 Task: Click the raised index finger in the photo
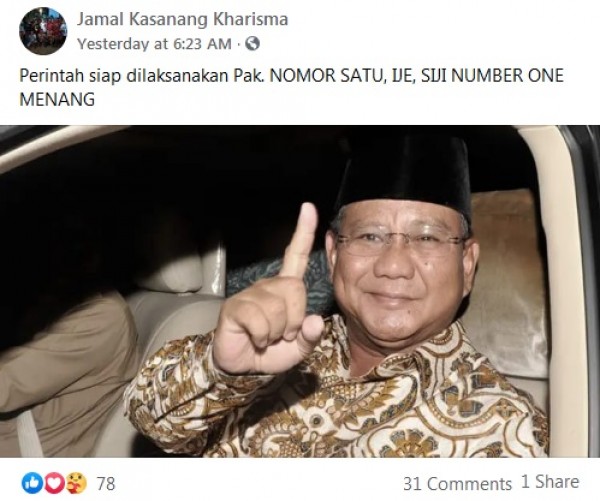[302, 238]
